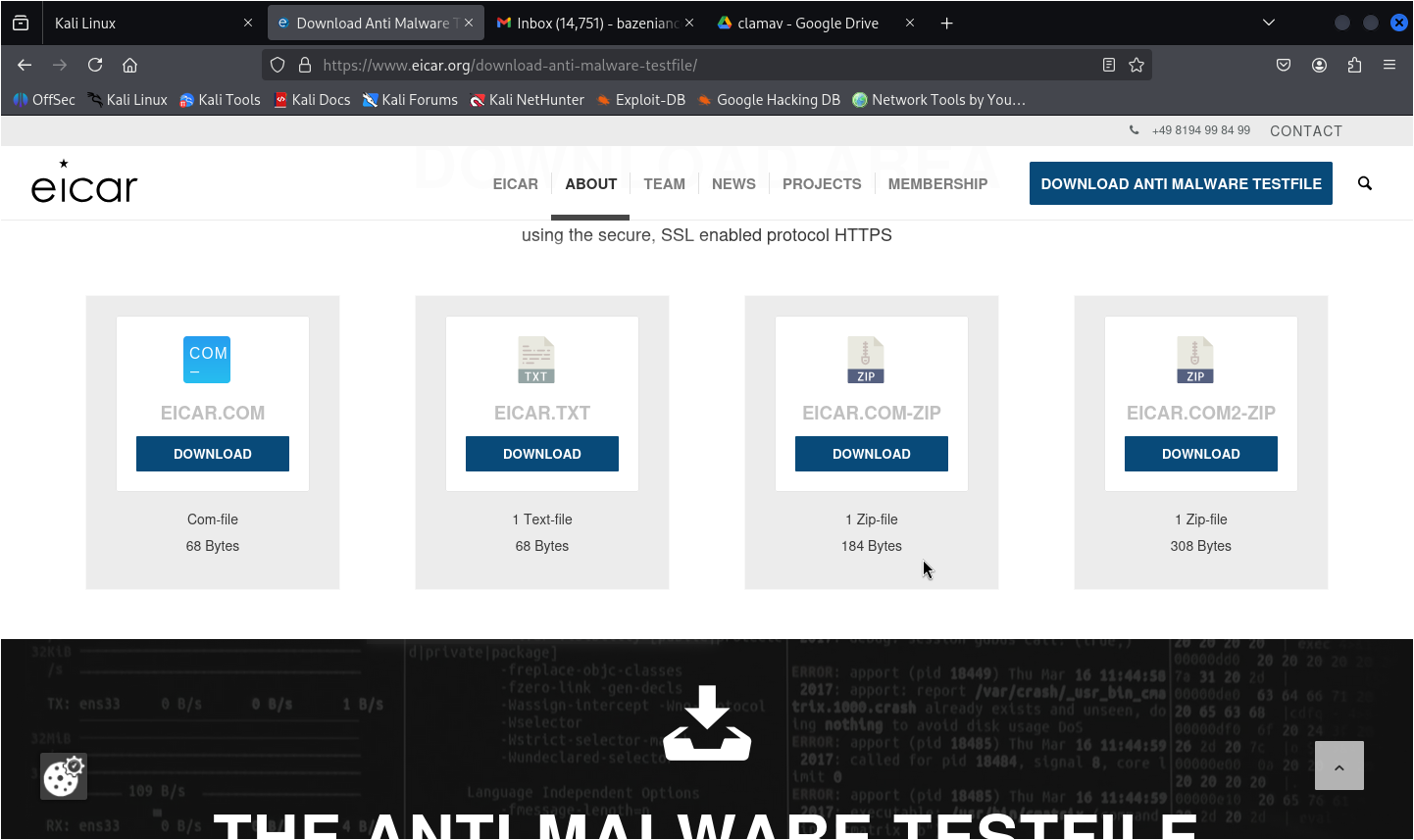Bookmark this page with the star icon
1414x840 pixels.
tap(1136, 65)
